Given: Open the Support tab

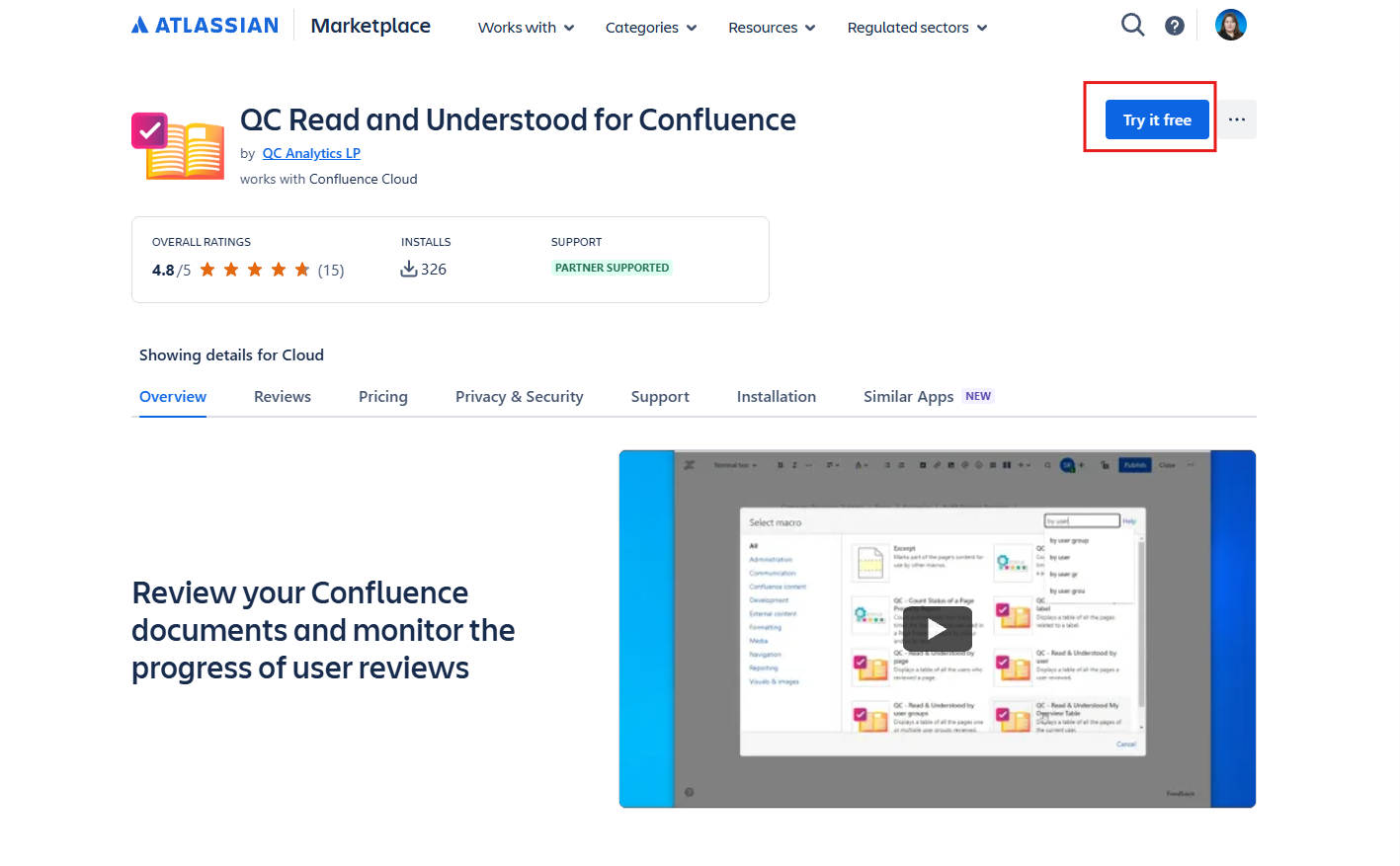Looking at the screenshot, I should [660, 397].
